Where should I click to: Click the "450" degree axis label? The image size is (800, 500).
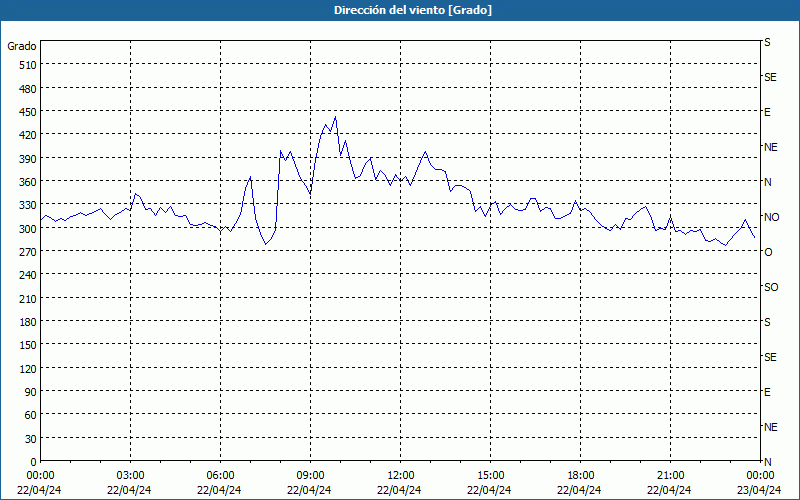29,112
